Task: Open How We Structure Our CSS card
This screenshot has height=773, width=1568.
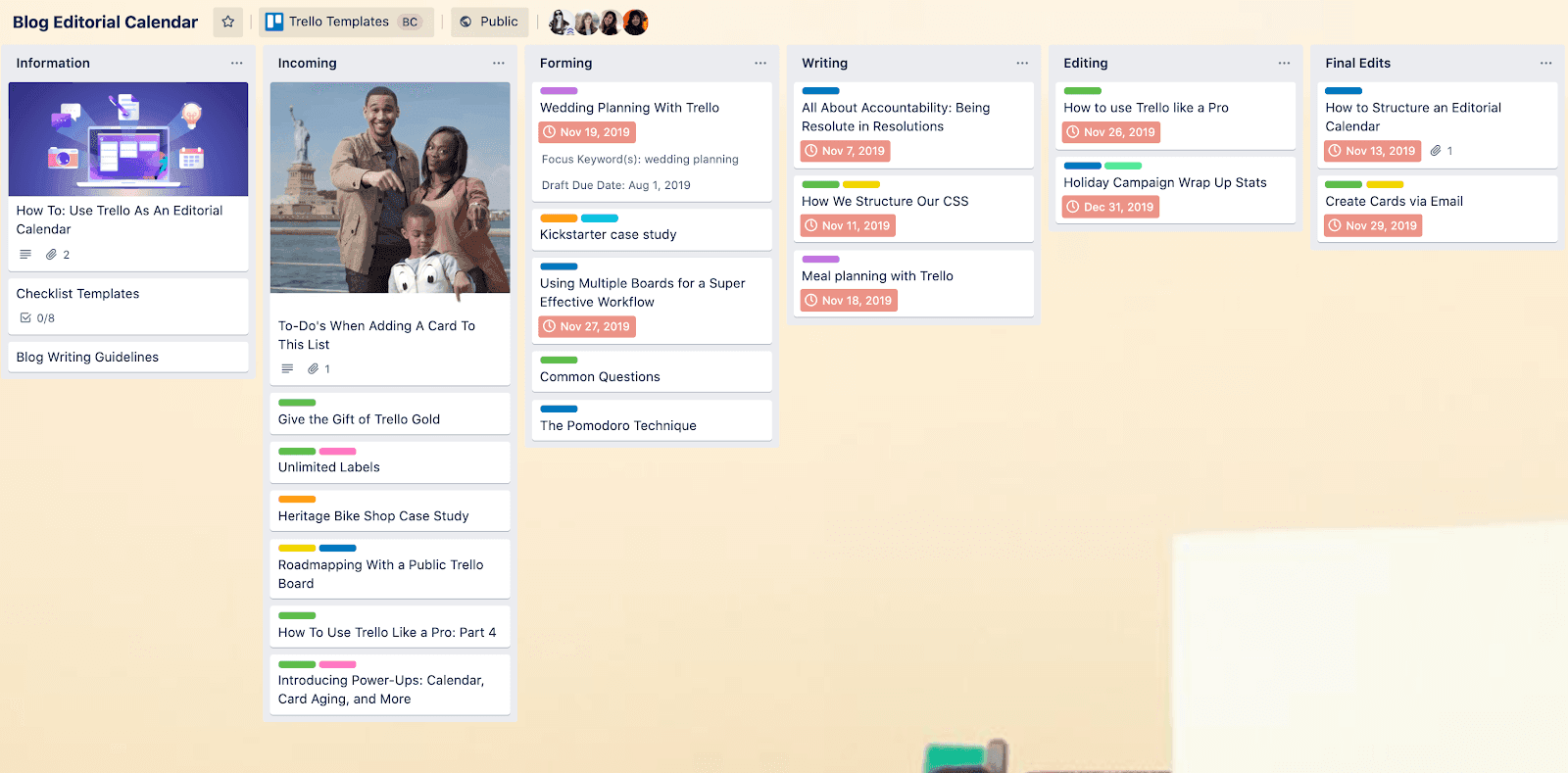Action: (x=913, y=209)
